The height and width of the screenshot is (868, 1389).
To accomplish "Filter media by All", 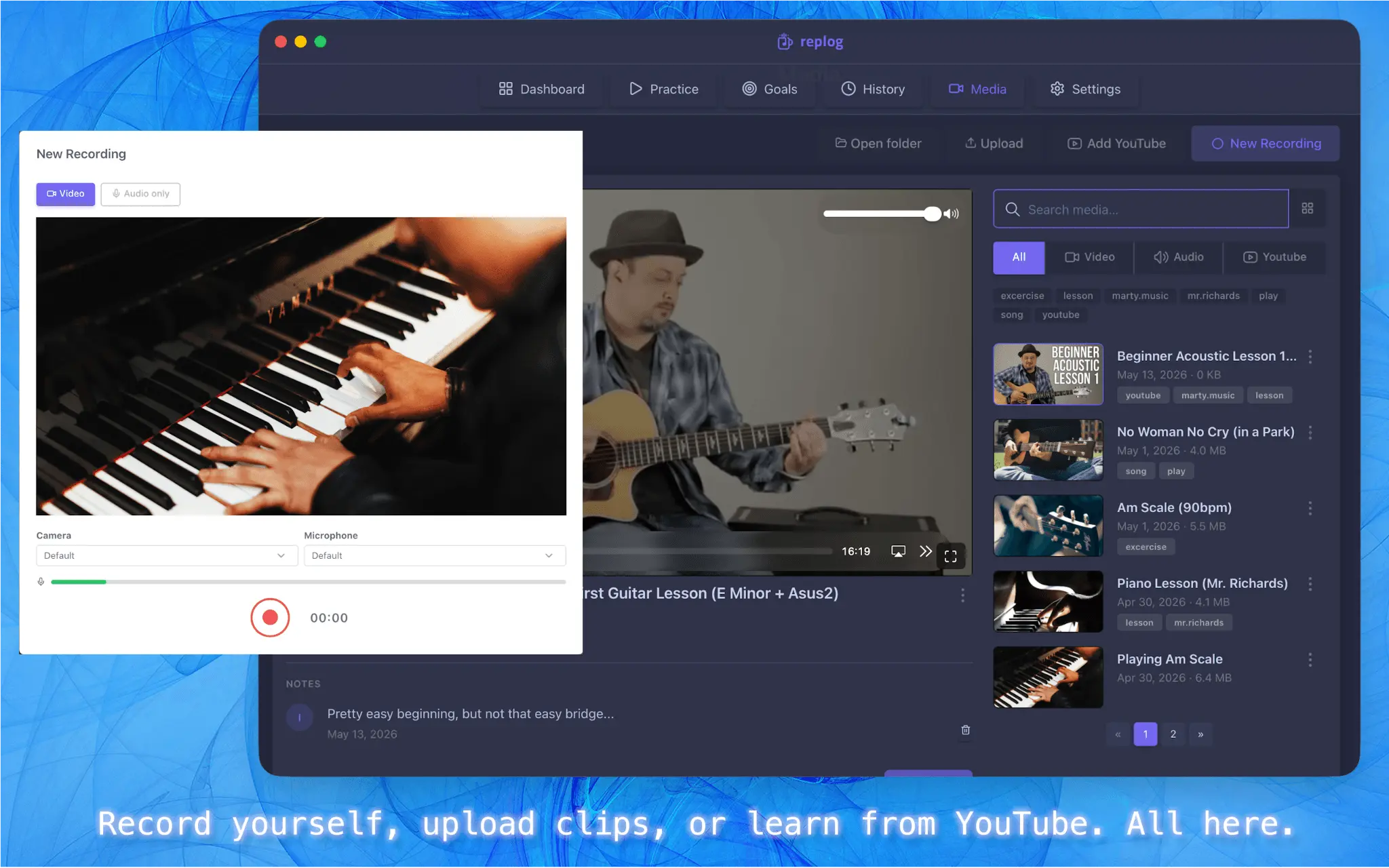I will [x=1019, y=258].
